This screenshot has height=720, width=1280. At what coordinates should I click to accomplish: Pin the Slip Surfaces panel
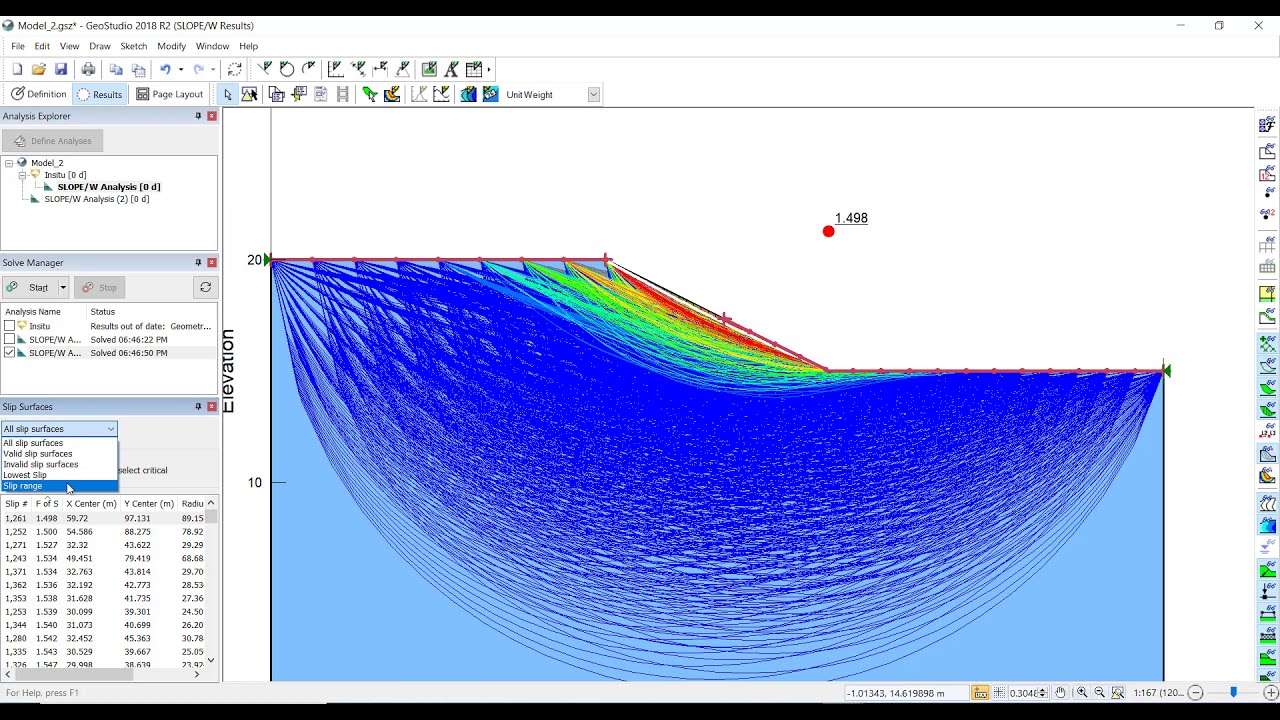tap(198, 407)
